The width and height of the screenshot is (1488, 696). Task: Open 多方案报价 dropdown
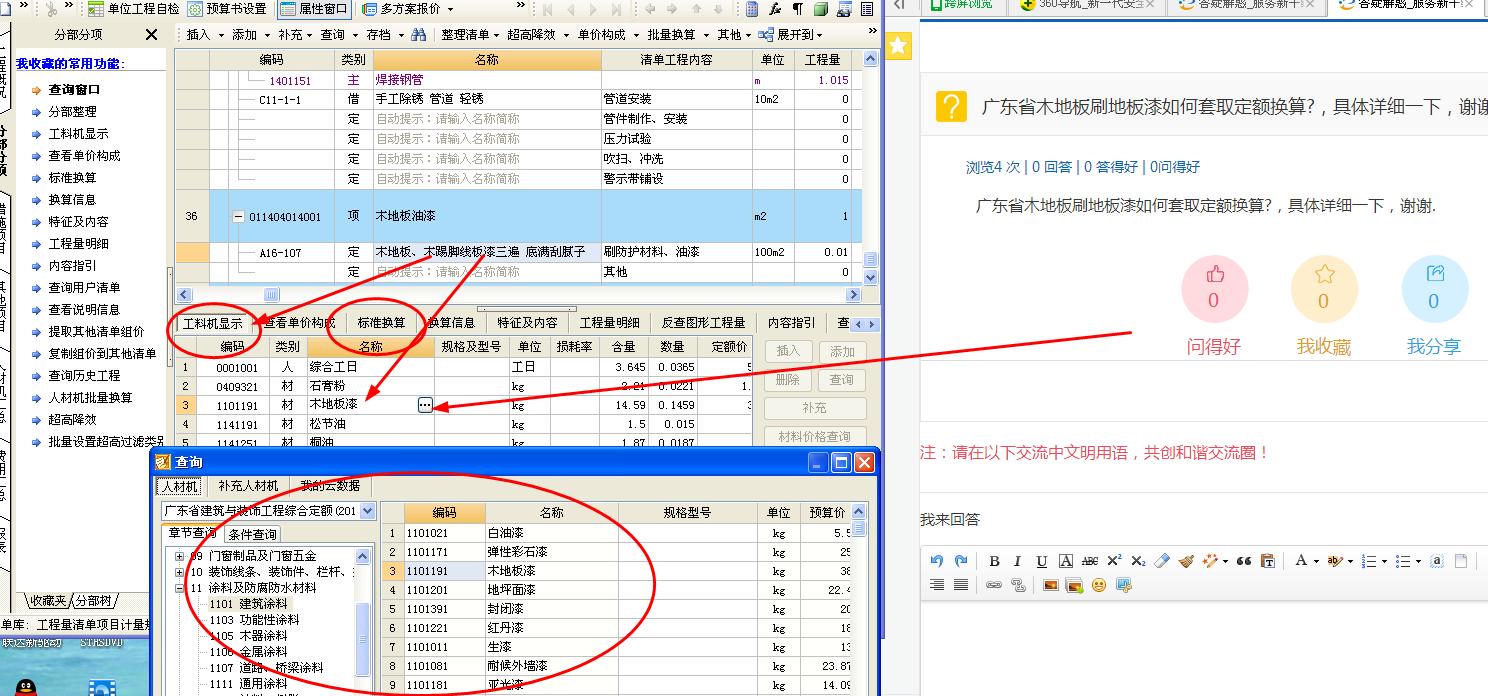click(x=406, y=9)
